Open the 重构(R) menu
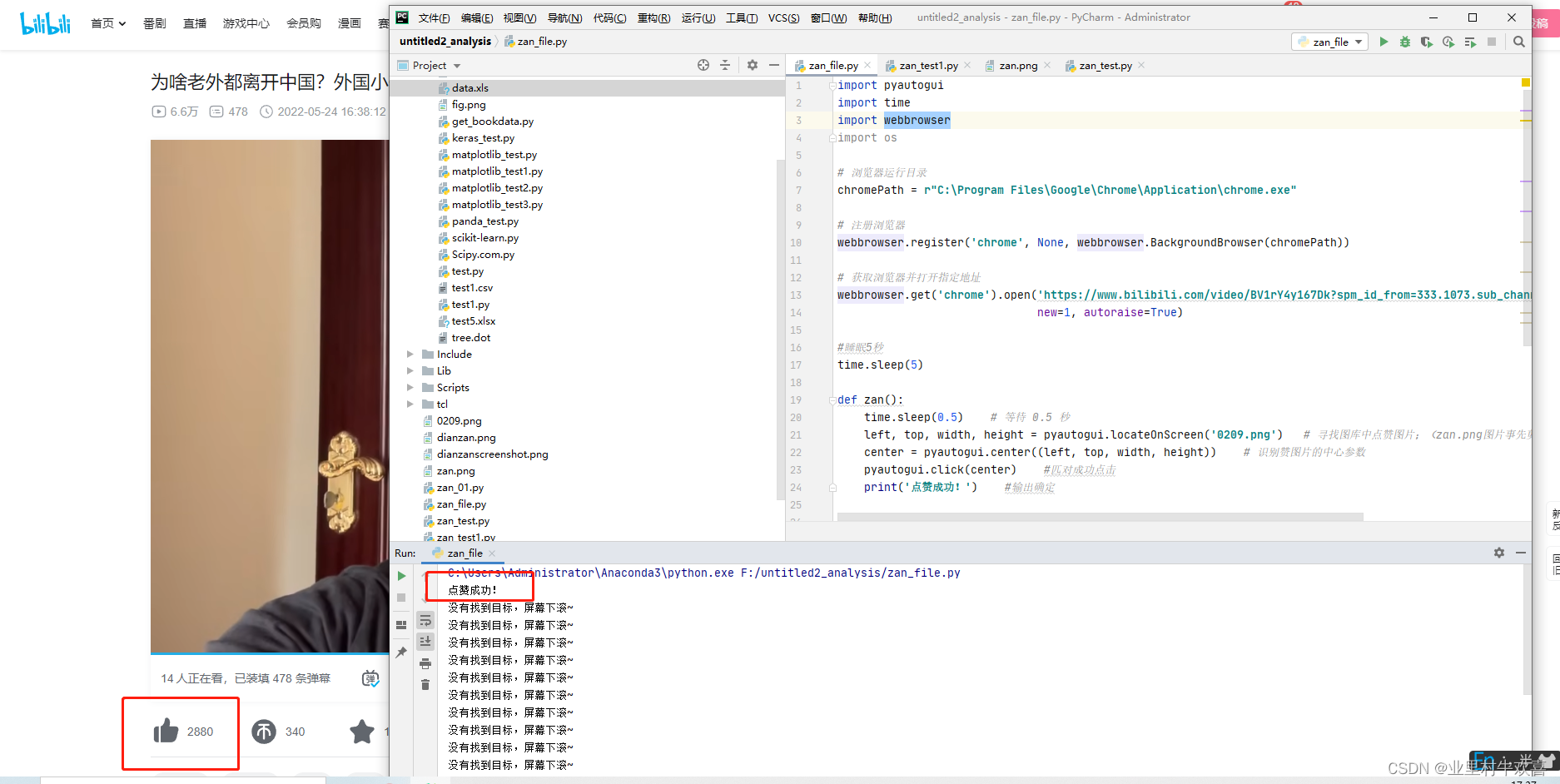The image size is (1560, 784). click(653, 17)
